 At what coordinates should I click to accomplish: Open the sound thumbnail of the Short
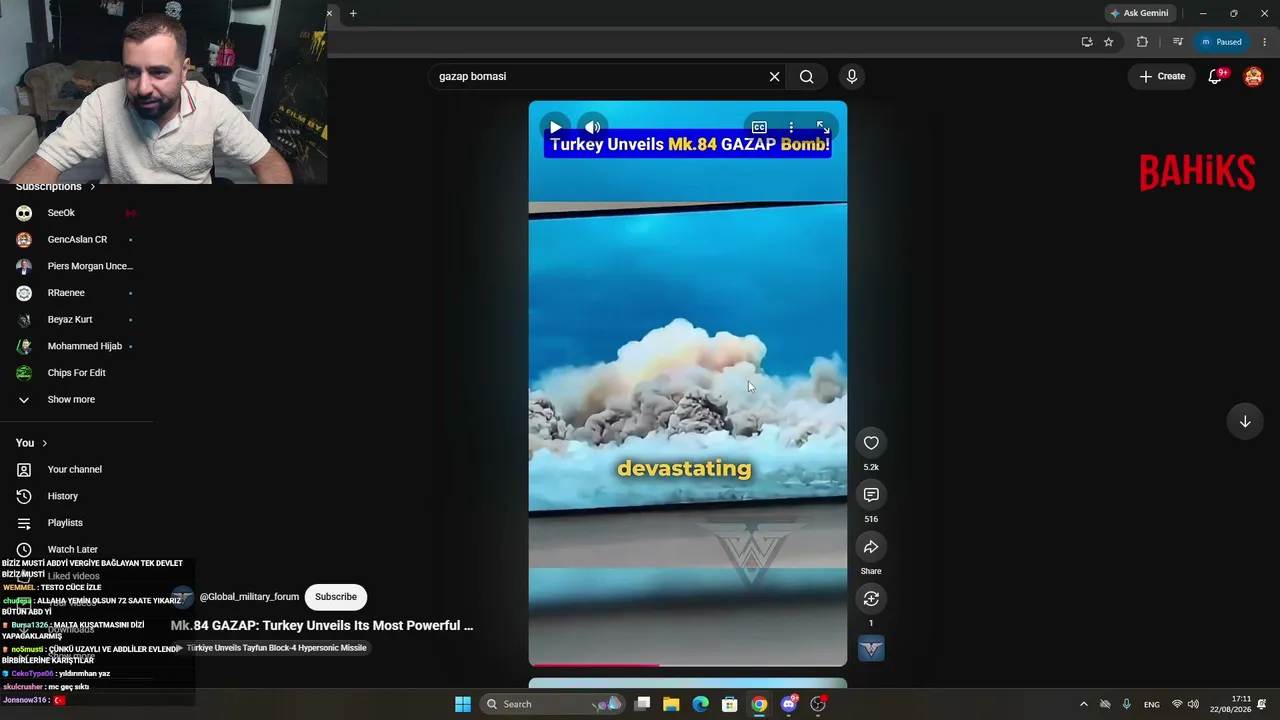[871, 649]
